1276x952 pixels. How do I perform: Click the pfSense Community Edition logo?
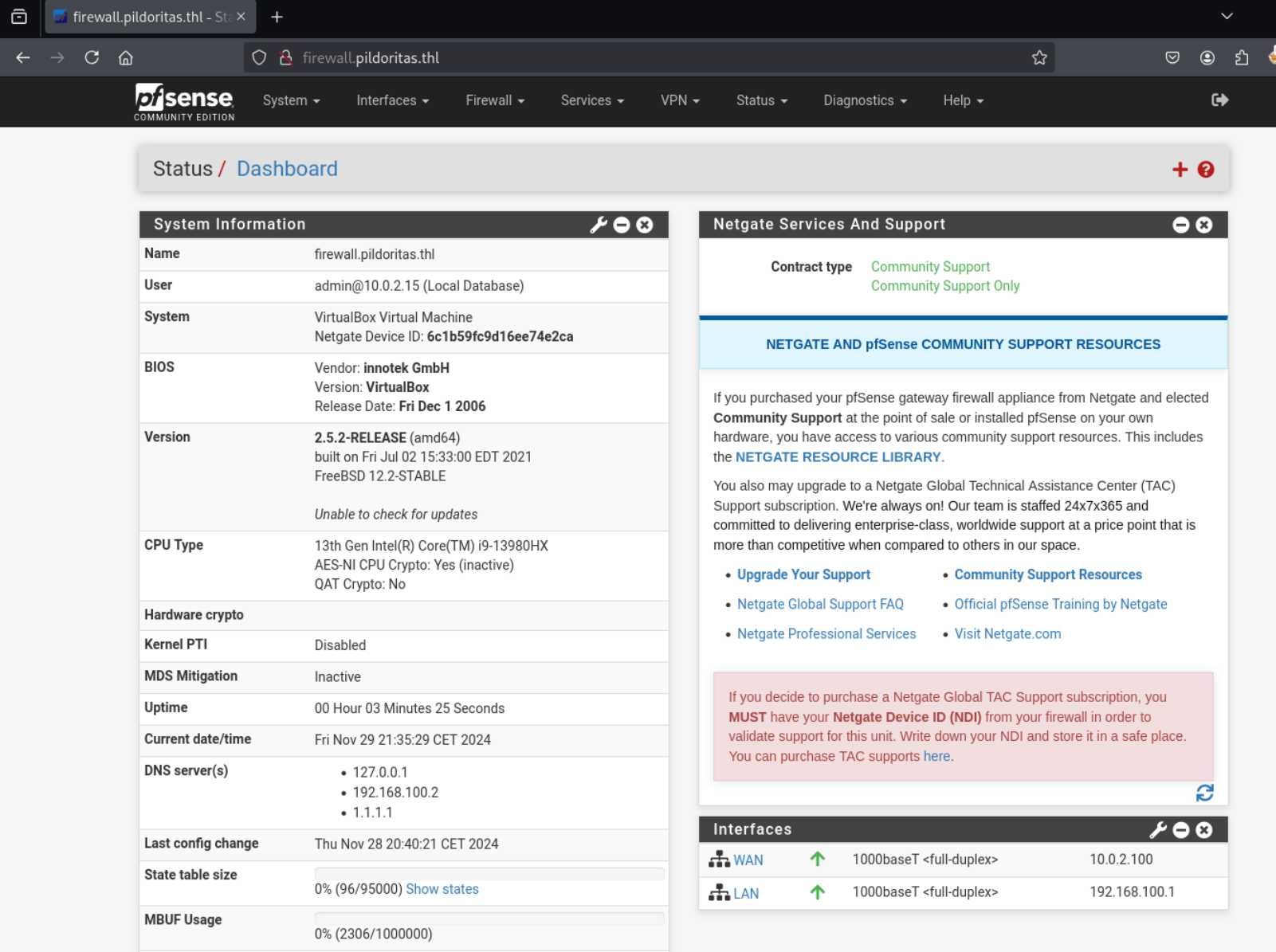184,102
